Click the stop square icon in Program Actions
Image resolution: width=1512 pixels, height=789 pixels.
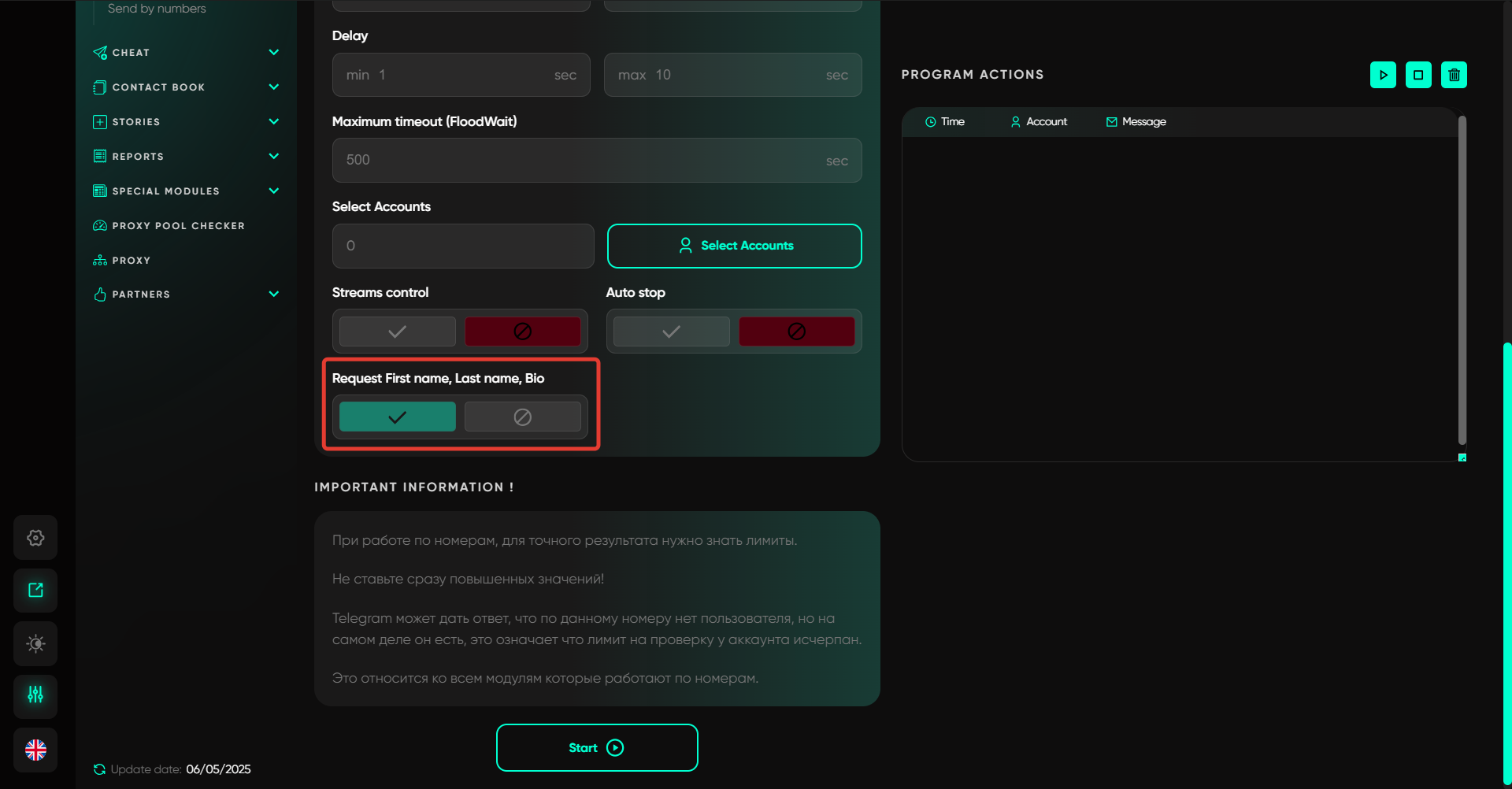1418,75
